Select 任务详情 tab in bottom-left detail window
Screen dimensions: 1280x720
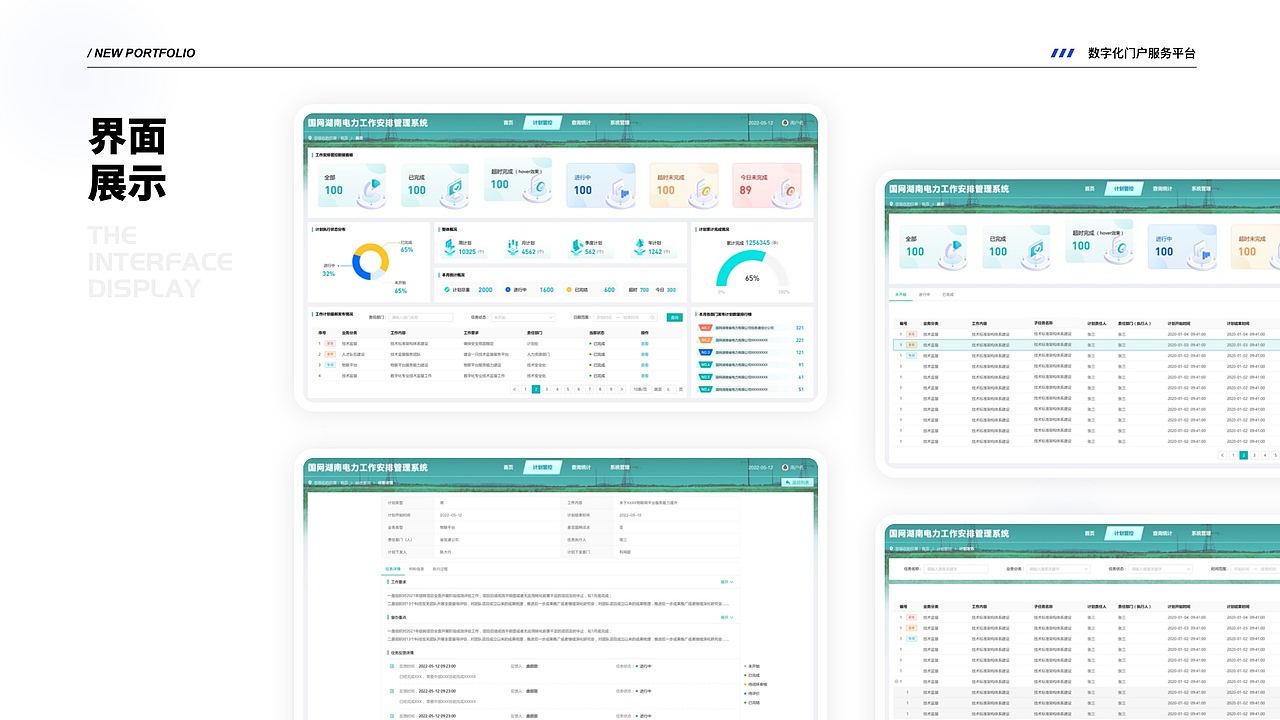(x=393, y=569)
